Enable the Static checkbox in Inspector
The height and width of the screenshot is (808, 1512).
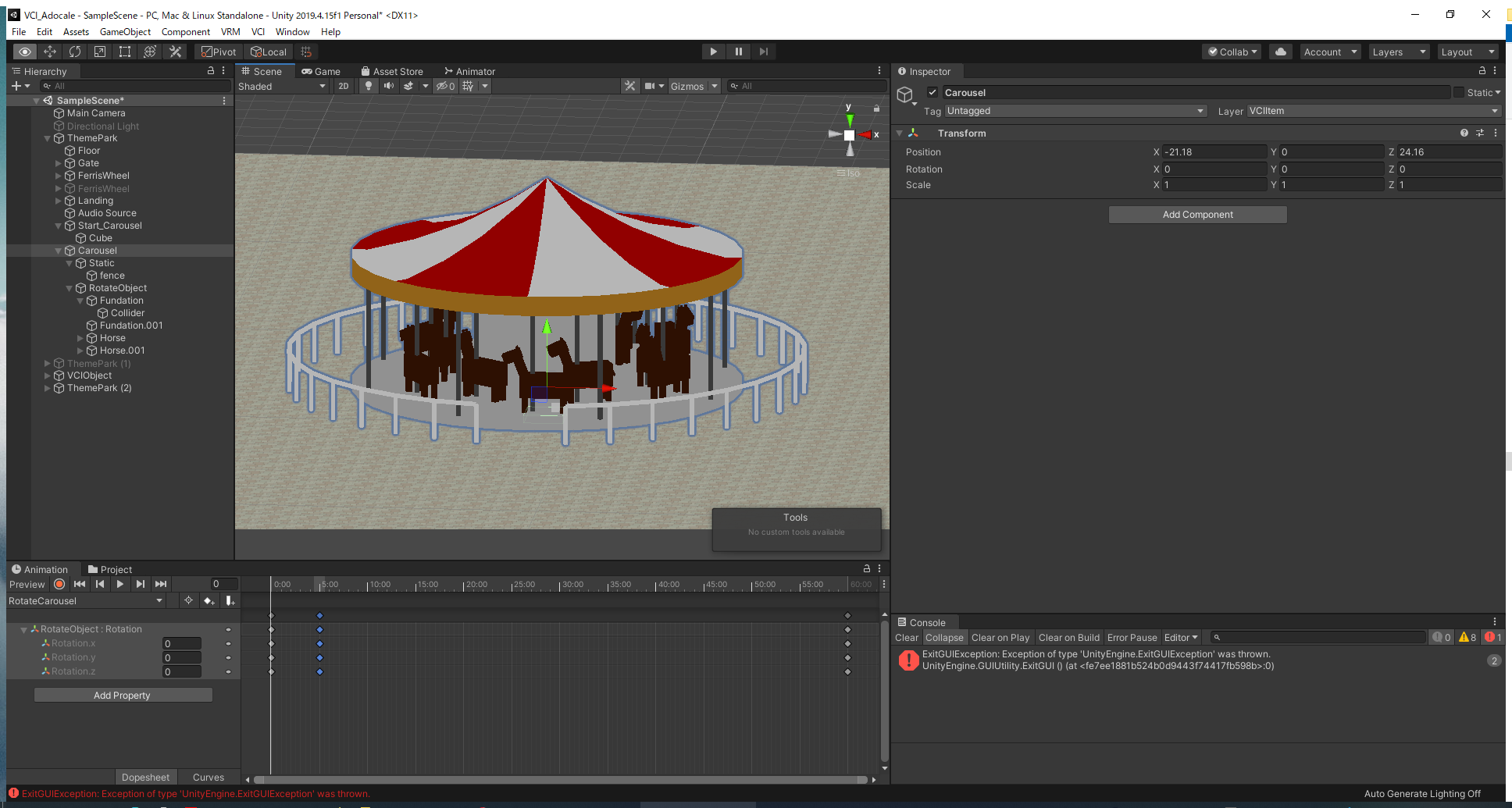pyautogui.click(x=1458, y=92)
